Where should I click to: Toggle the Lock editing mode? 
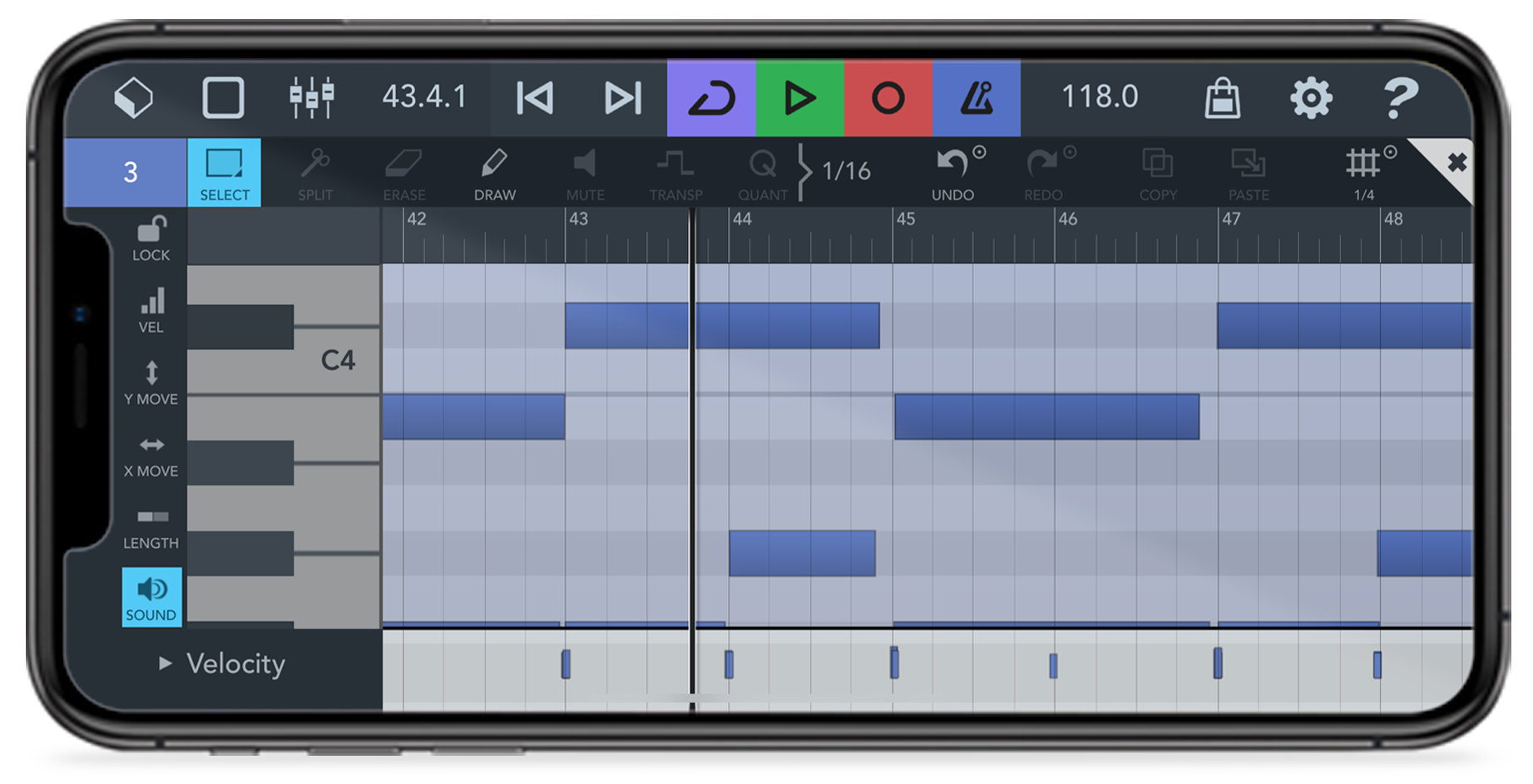click(151, 238)
